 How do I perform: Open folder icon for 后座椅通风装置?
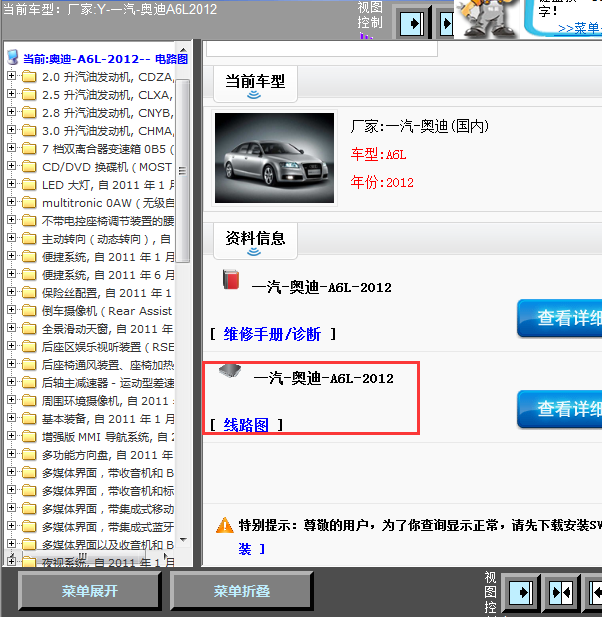(x=29, y=364)
